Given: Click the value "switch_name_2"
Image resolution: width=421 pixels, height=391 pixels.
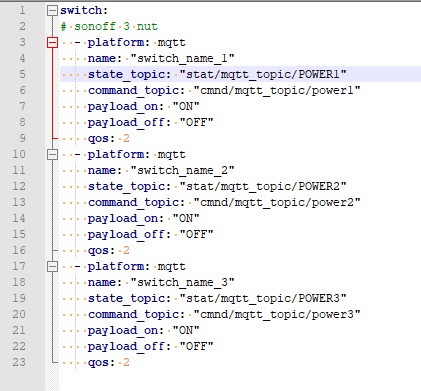Looking at the screenshot, I should (x=182, y=171).
